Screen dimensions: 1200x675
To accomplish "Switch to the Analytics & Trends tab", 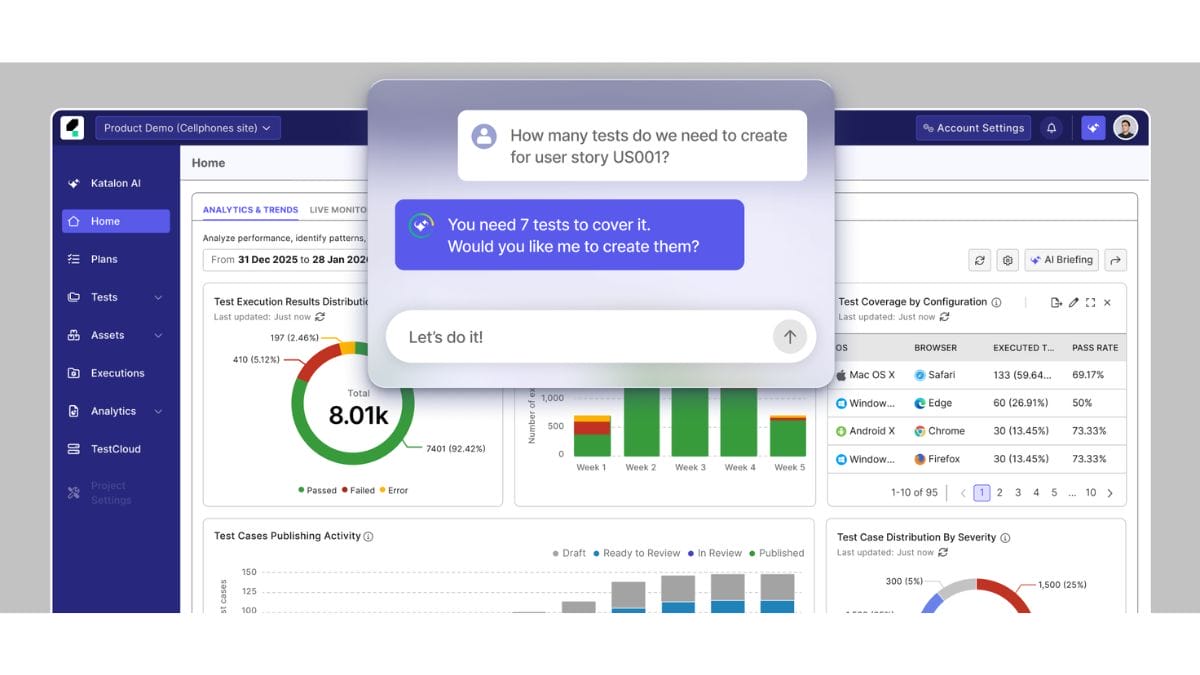I will click(250, 210).
